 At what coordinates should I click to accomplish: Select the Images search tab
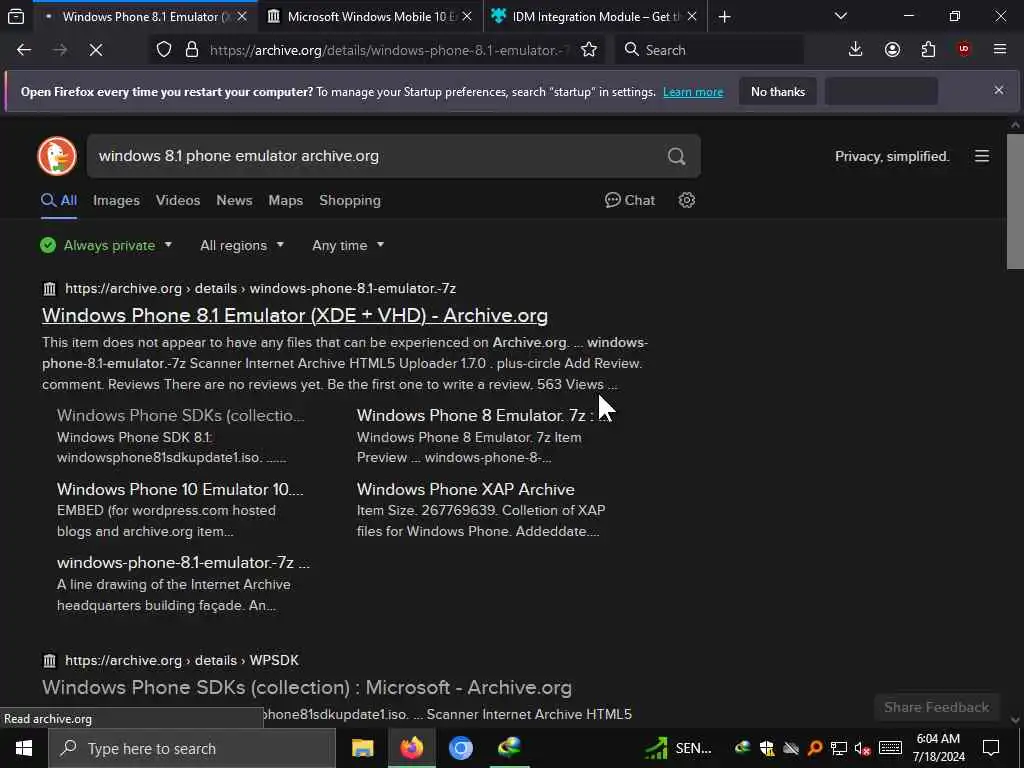pyautogui.click(x=116, y=200)
